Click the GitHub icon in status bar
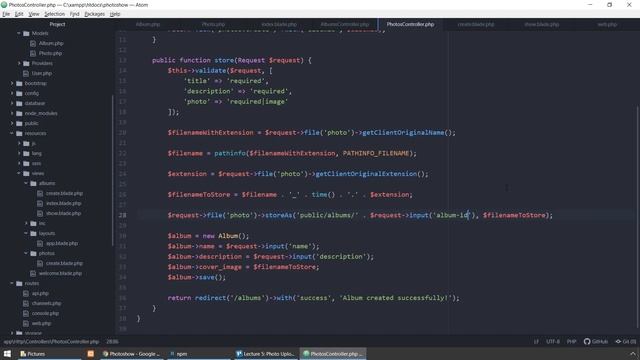This screenshot has height=360, width=640. tap(587, 341)
